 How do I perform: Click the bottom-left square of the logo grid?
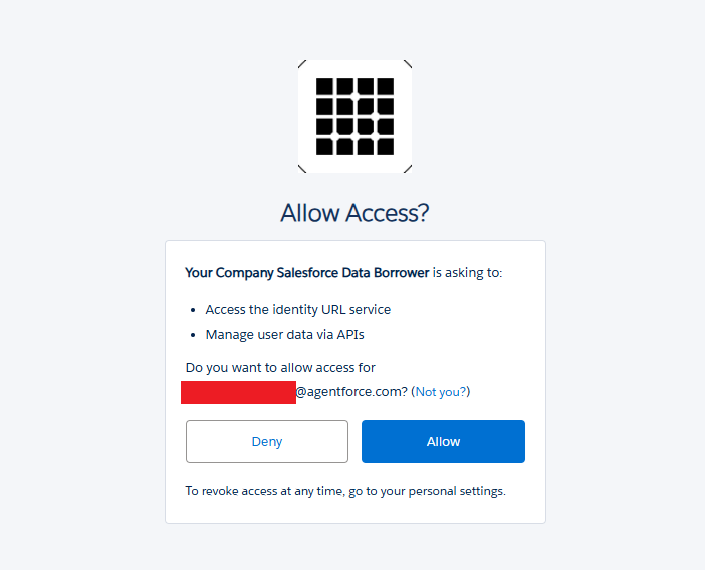(324, 147)
